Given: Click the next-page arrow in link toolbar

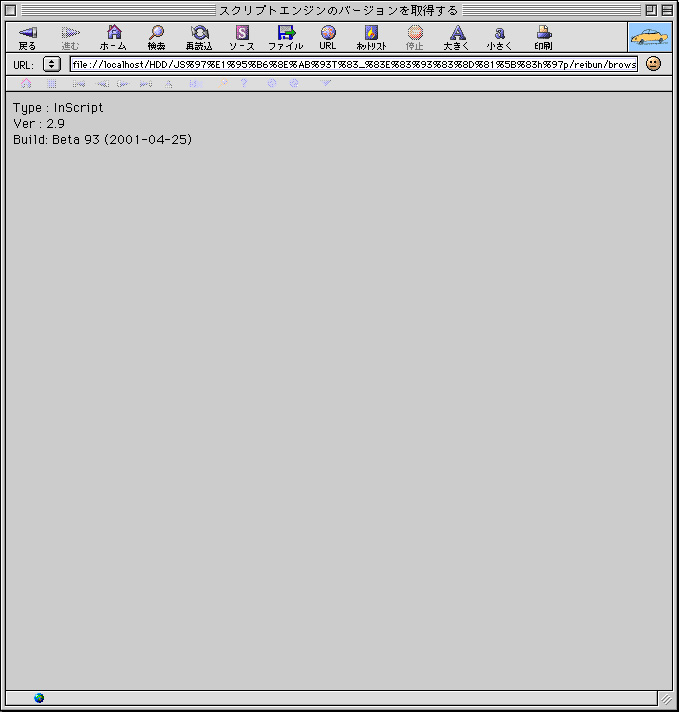Looking at the screenshot, I should pos(123,84).
